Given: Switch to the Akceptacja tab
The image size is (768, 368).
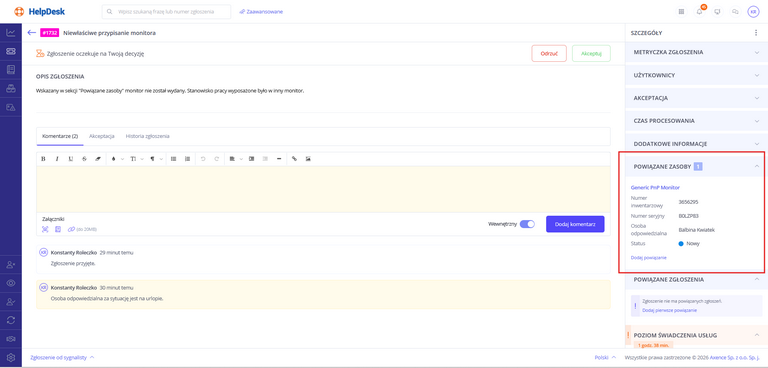Looking at the screenshot, I should click(102, 136).
